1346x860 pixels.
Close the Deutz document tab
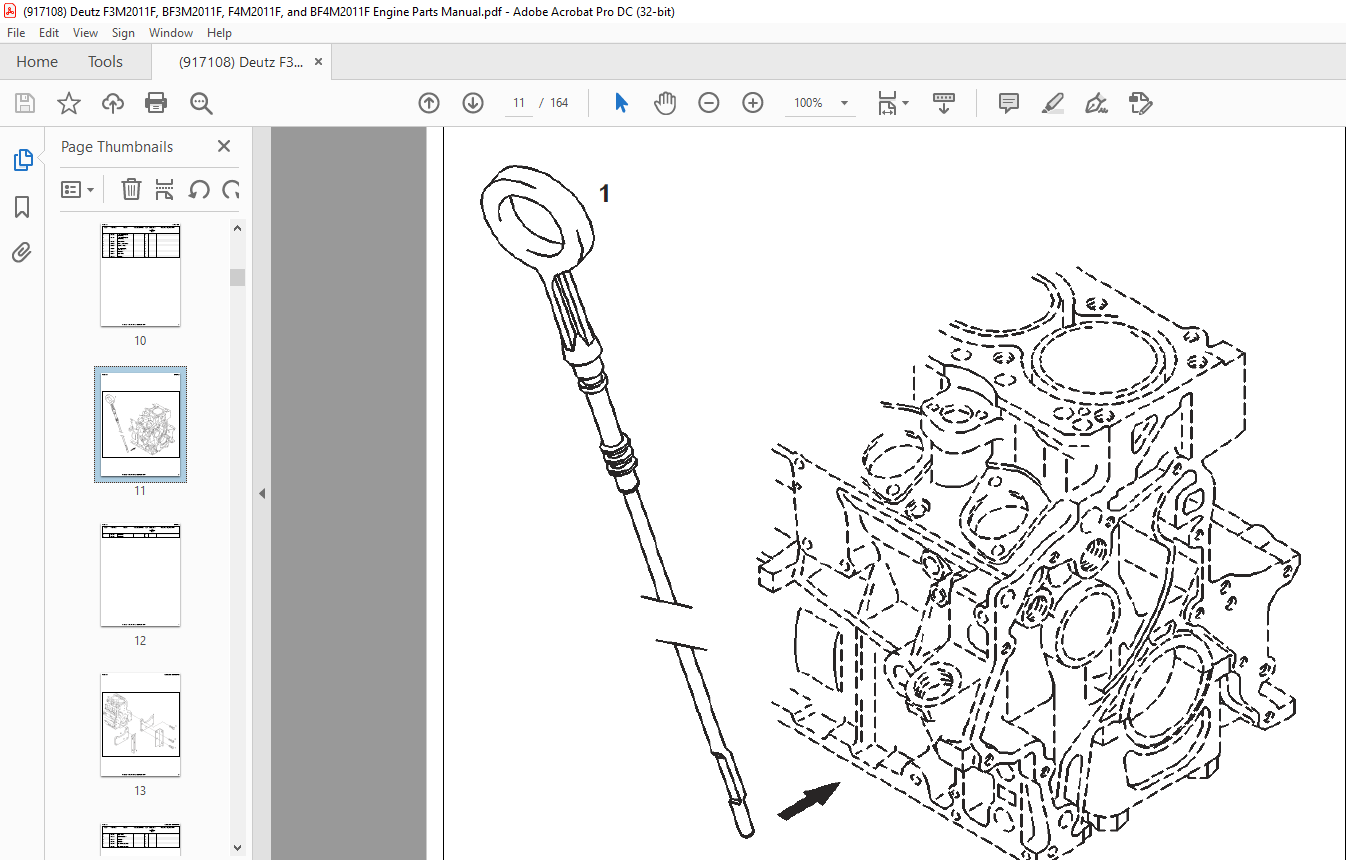click(319, 62)
